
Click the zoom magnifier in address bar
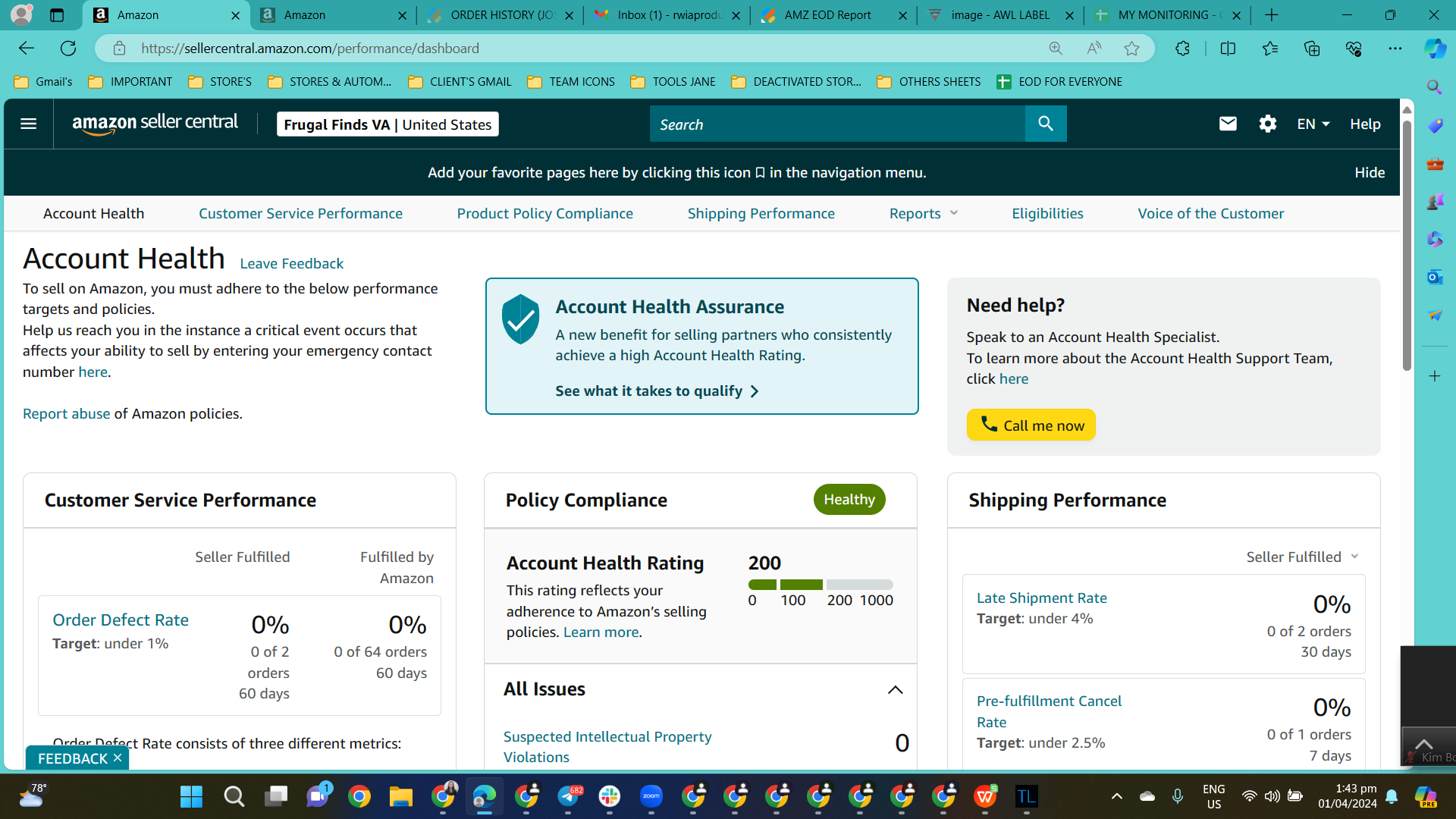pyautogui.click(x=1056, y=49)
